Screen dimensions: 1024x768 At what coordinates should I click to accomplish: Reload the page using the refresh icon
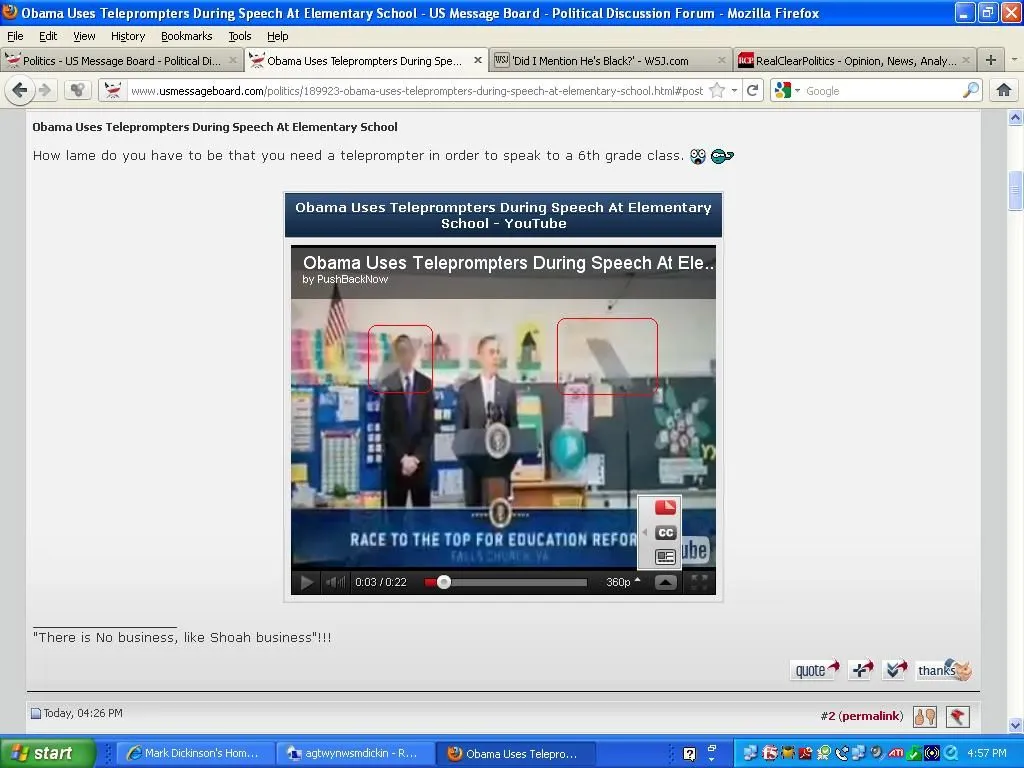[753, 91]
